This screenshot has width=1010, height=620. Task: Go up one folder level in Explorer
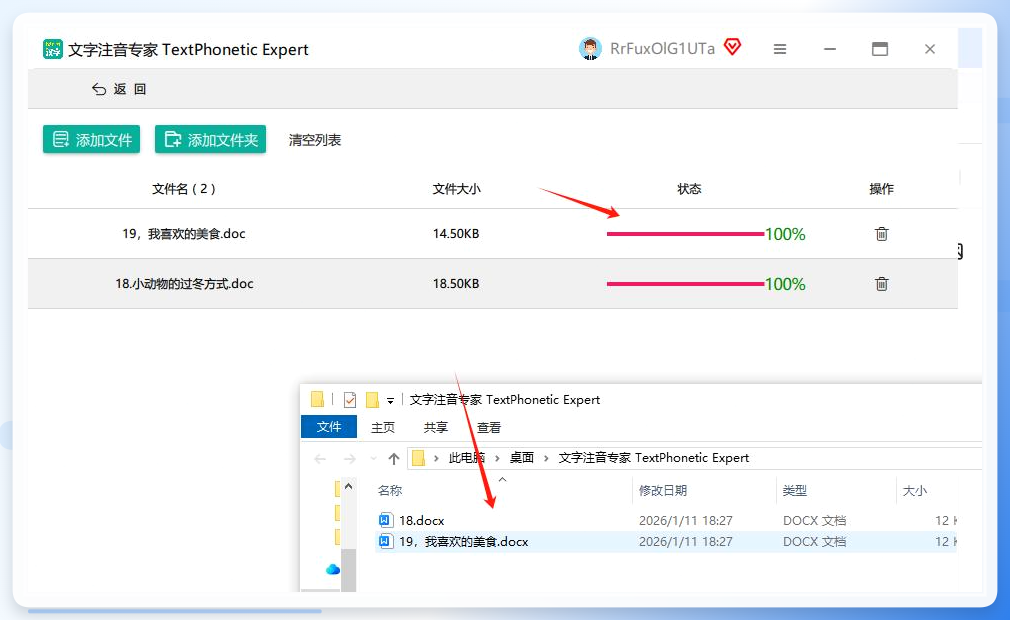pyautogui.click(x=394, y=458)
